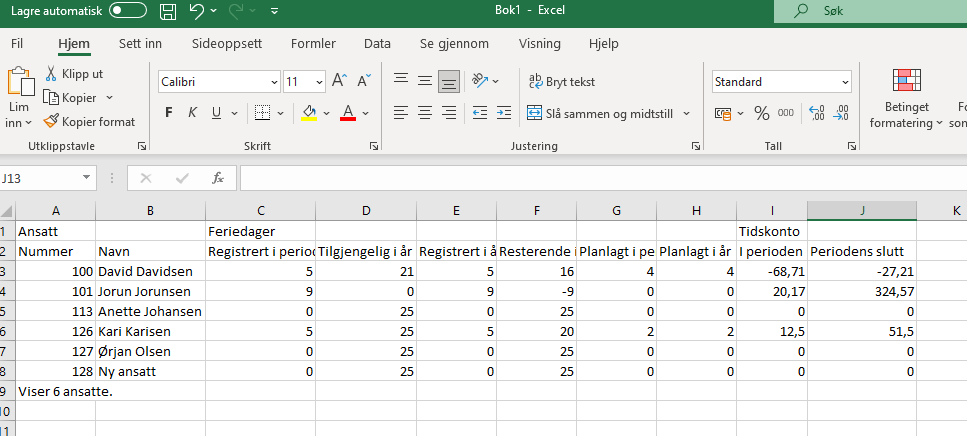Apply percent style format
The image size is (967, 436).
[x=762, y=113]
